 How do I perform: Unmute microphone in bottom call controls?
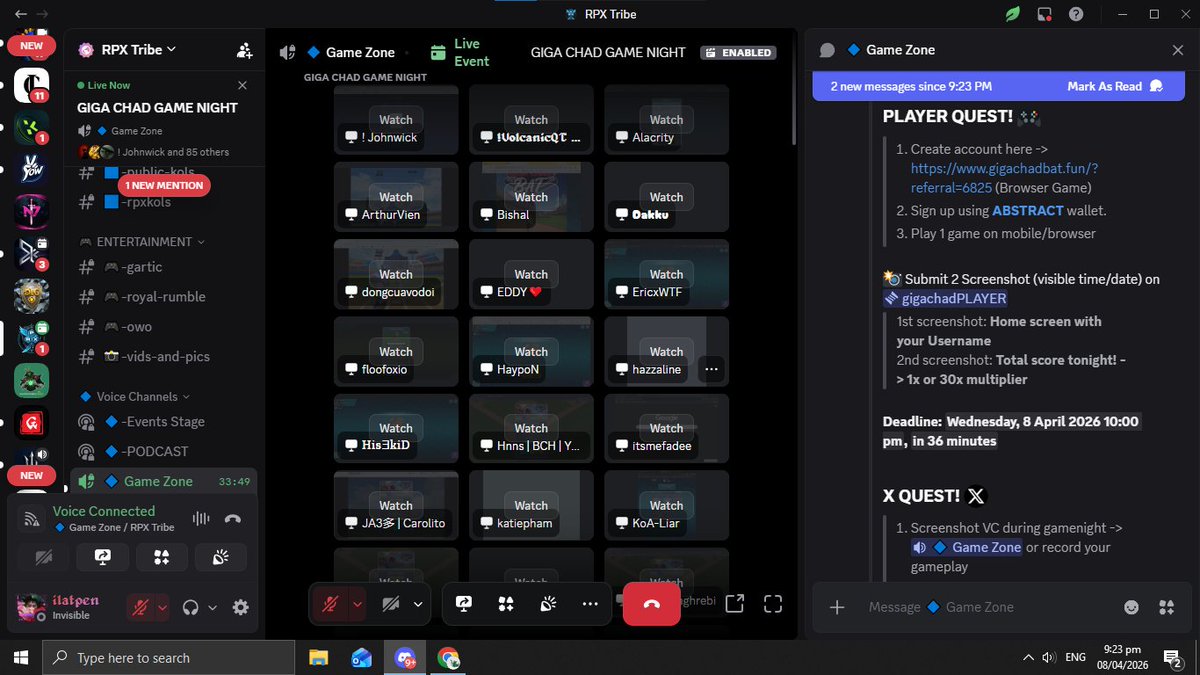[329, 604]
